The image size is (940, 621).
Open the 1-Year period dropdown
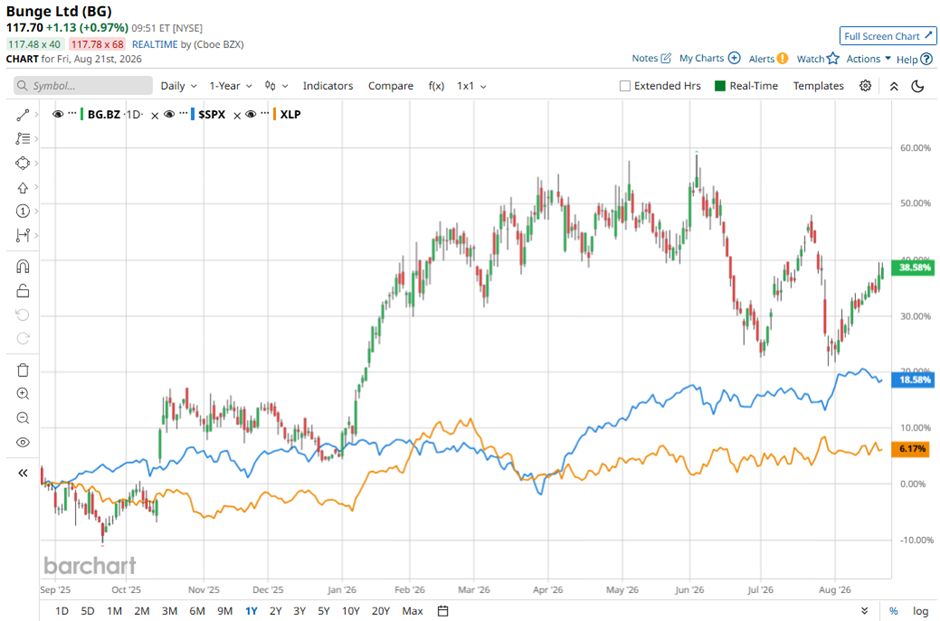click(x=231, y=86)
